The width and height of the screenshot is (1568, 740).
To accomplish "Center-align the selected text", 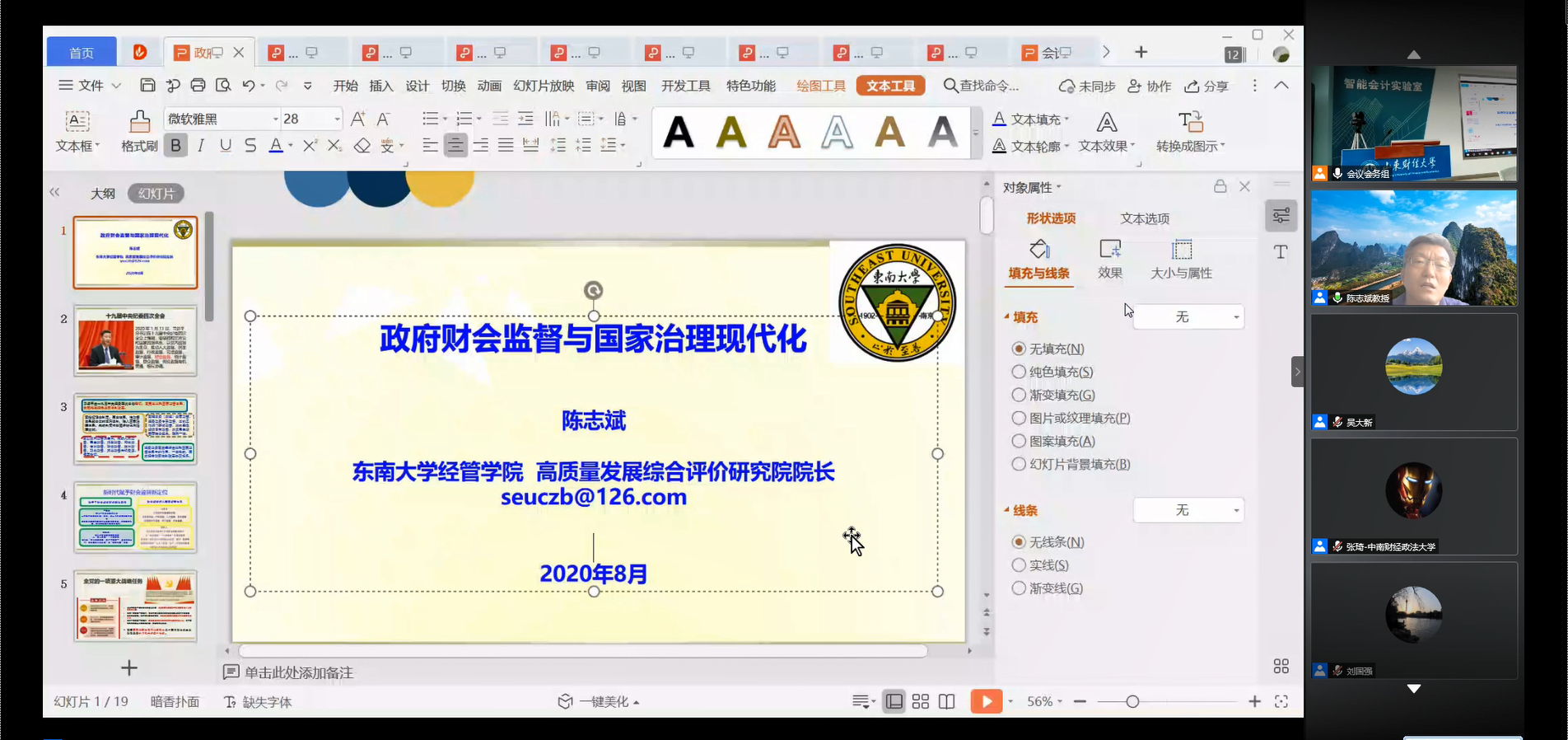I will (x=455, y=146).
